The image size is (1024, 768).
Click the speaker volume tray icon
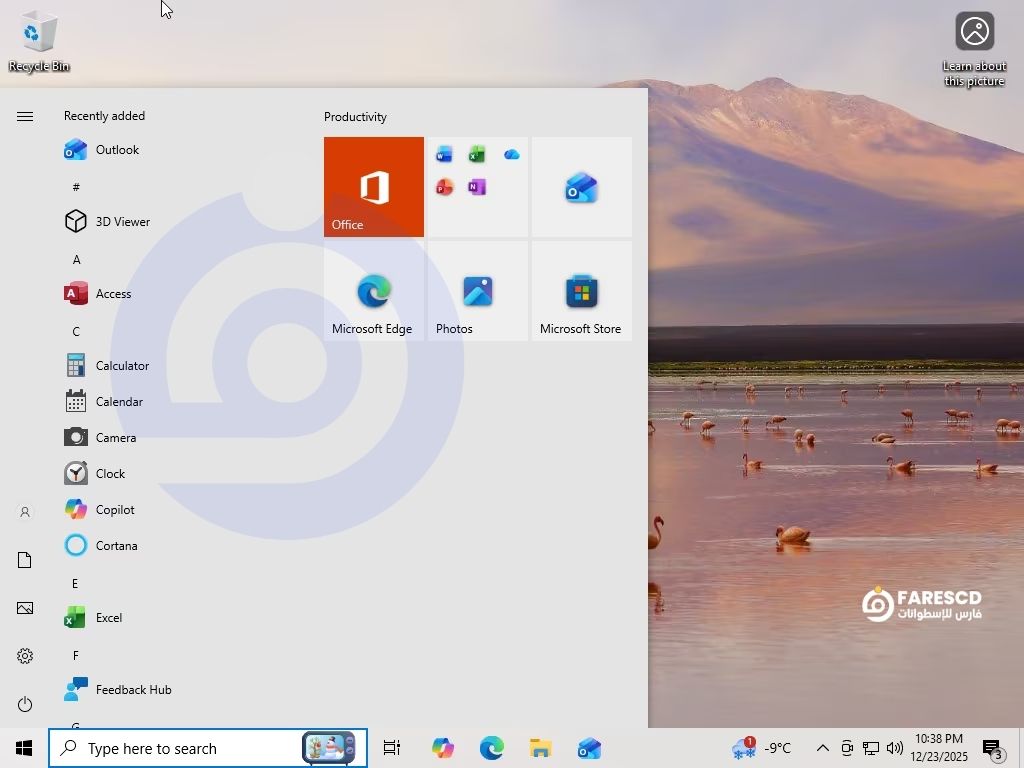pyautogui.click(x=894, y=748)
